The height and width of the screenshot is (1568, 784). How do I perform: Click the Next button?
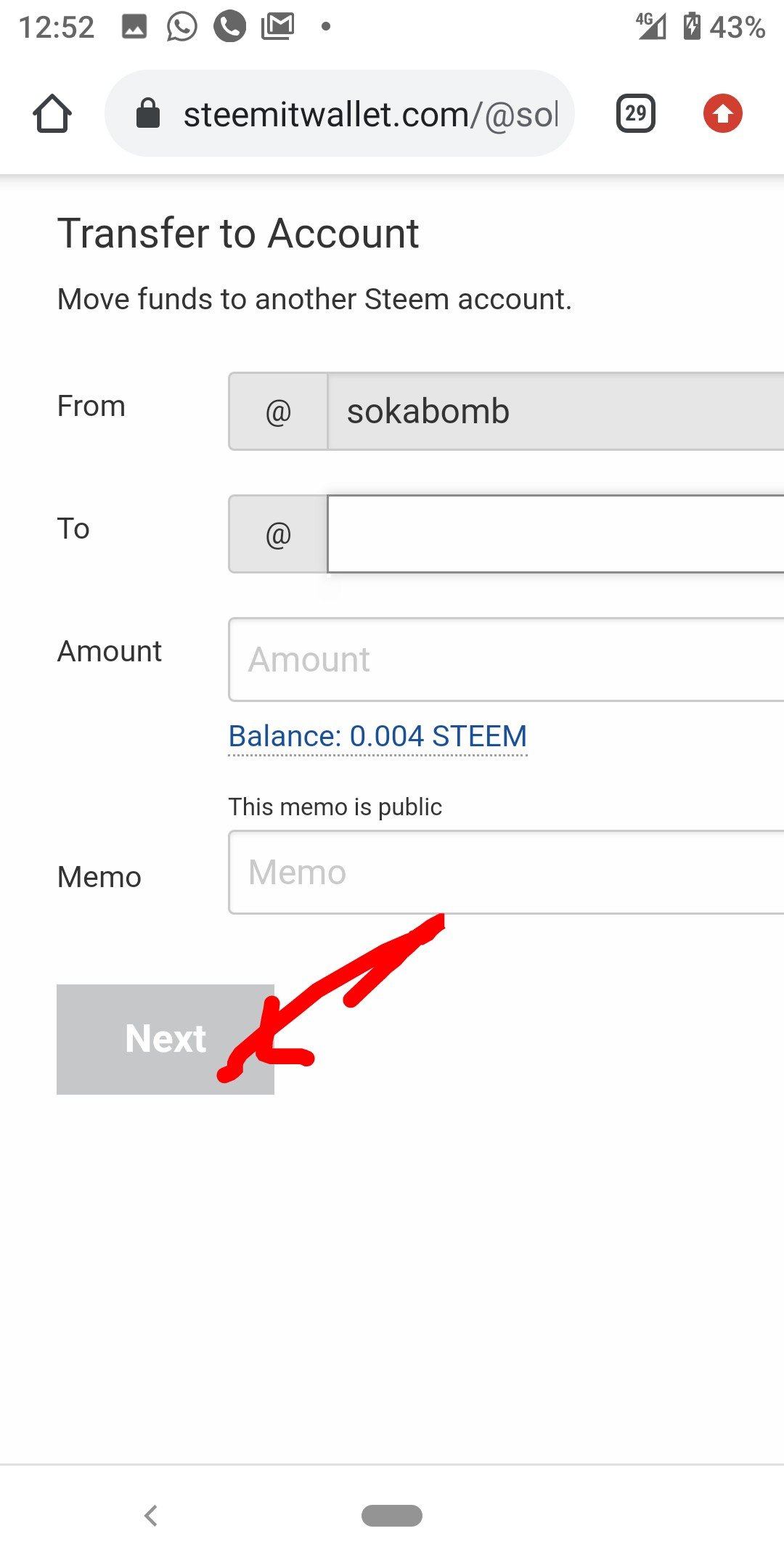(x=165, y=1039)
